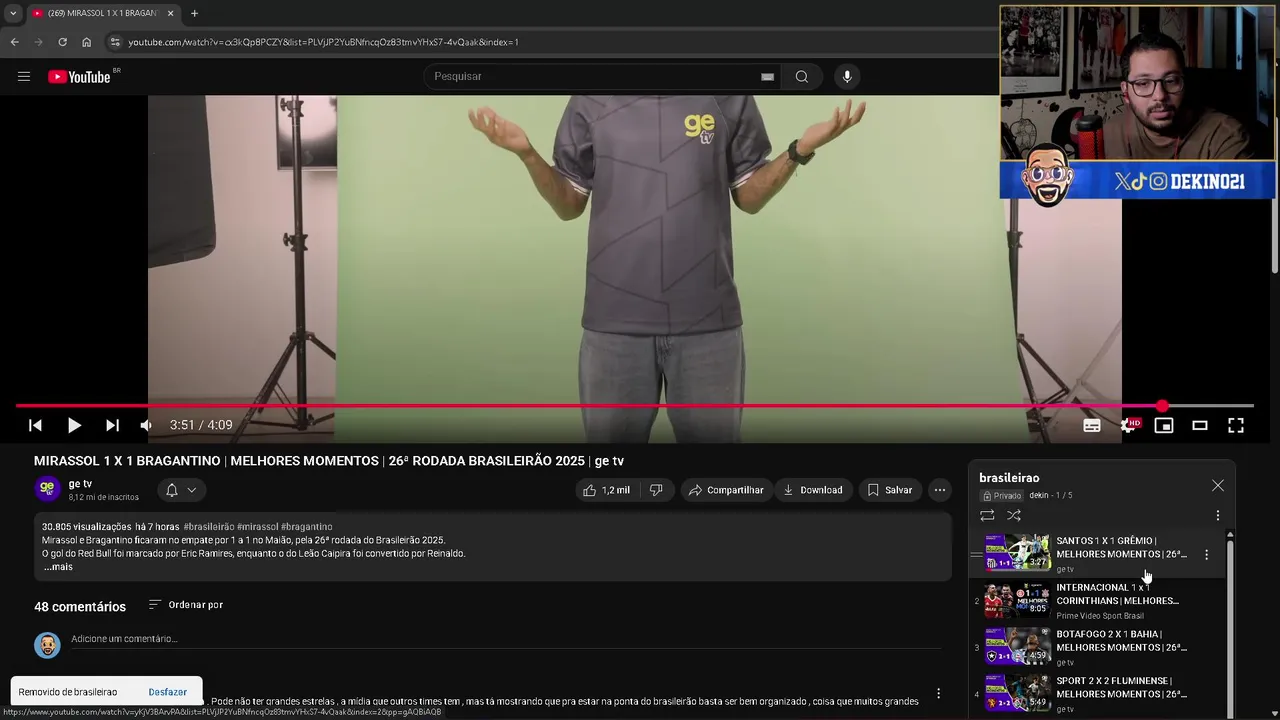Open the tab search dropdown arrow

pyautogui.click(x=12, y=13)
